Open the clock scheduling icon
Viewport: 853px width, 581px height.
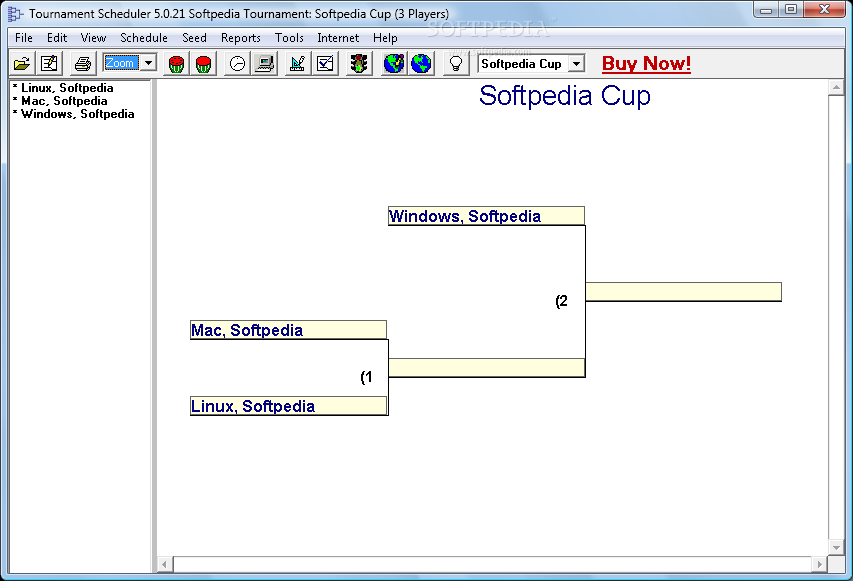[237, 64]
